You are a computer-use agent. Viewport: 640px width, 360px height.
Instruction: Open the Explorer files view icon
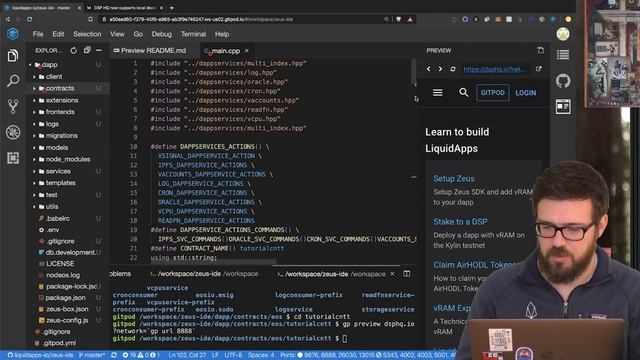click(13, 55)
